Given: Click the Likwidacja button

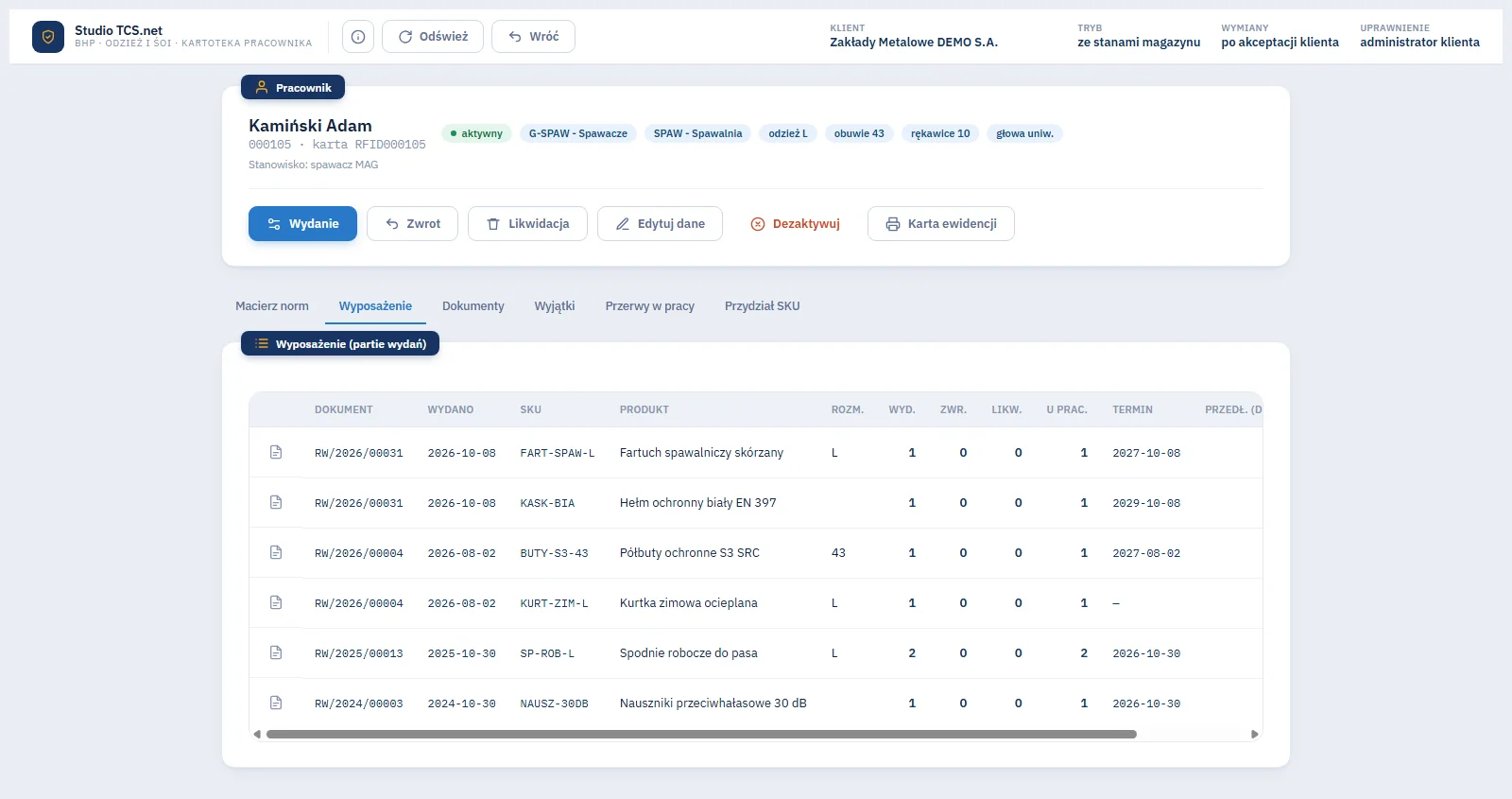Looking at the screenshot, I should (527, 224).
